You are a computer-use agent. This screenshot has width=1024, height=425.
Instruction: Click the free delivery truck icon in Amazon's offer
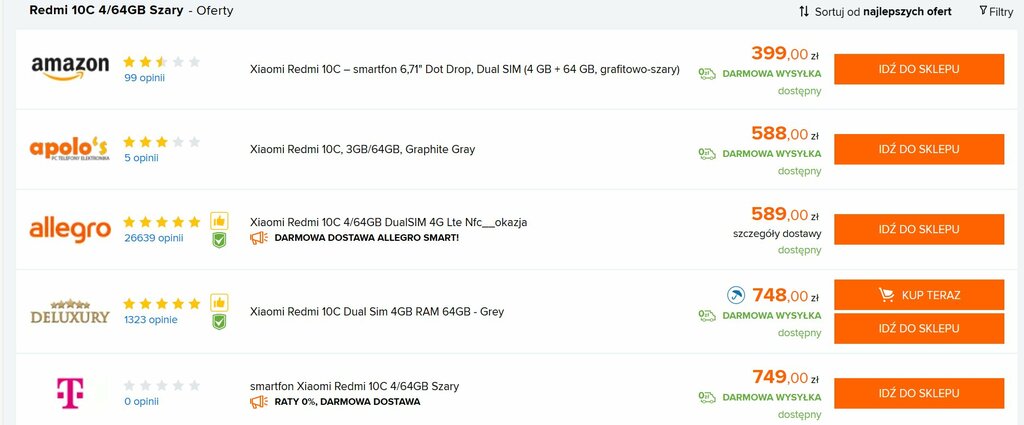point(707,73)
